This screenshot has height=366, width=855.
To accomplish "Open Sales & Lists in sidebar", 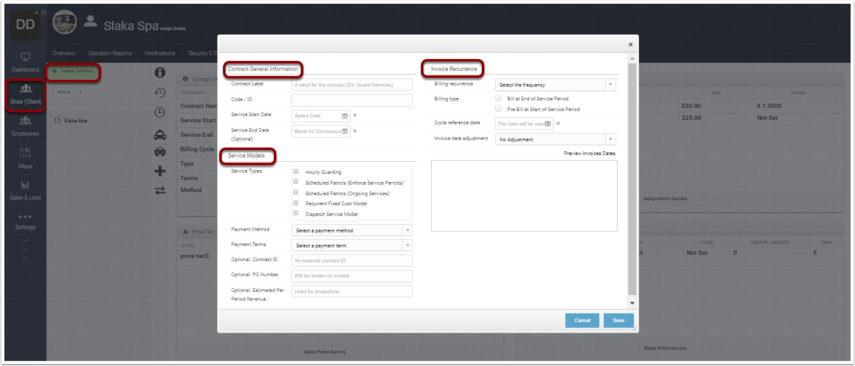I will (x=25, y=190).
